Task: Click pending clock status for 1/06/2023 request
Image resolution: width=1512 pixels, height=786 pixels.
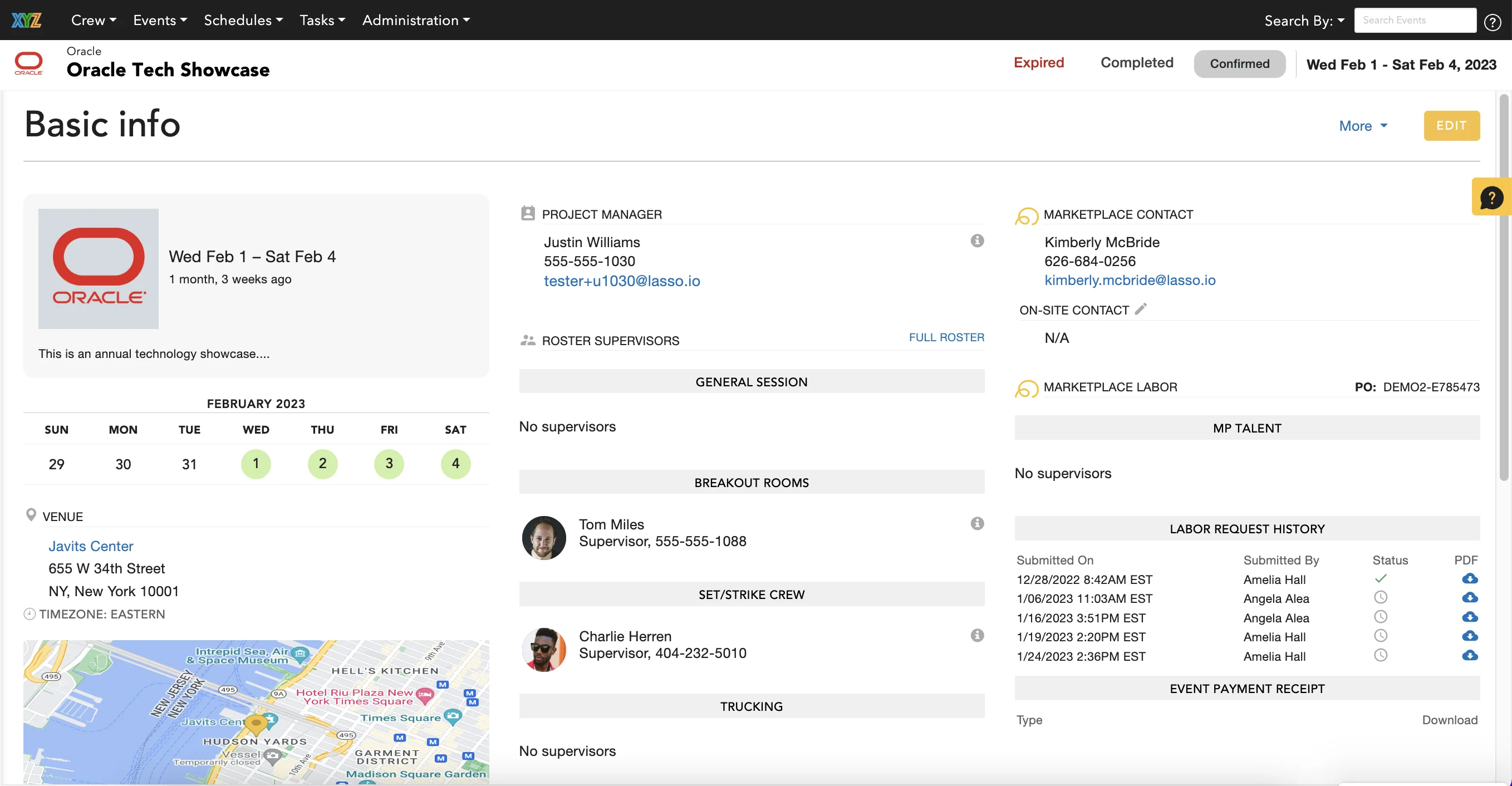Action: (x=1381, y=597)
